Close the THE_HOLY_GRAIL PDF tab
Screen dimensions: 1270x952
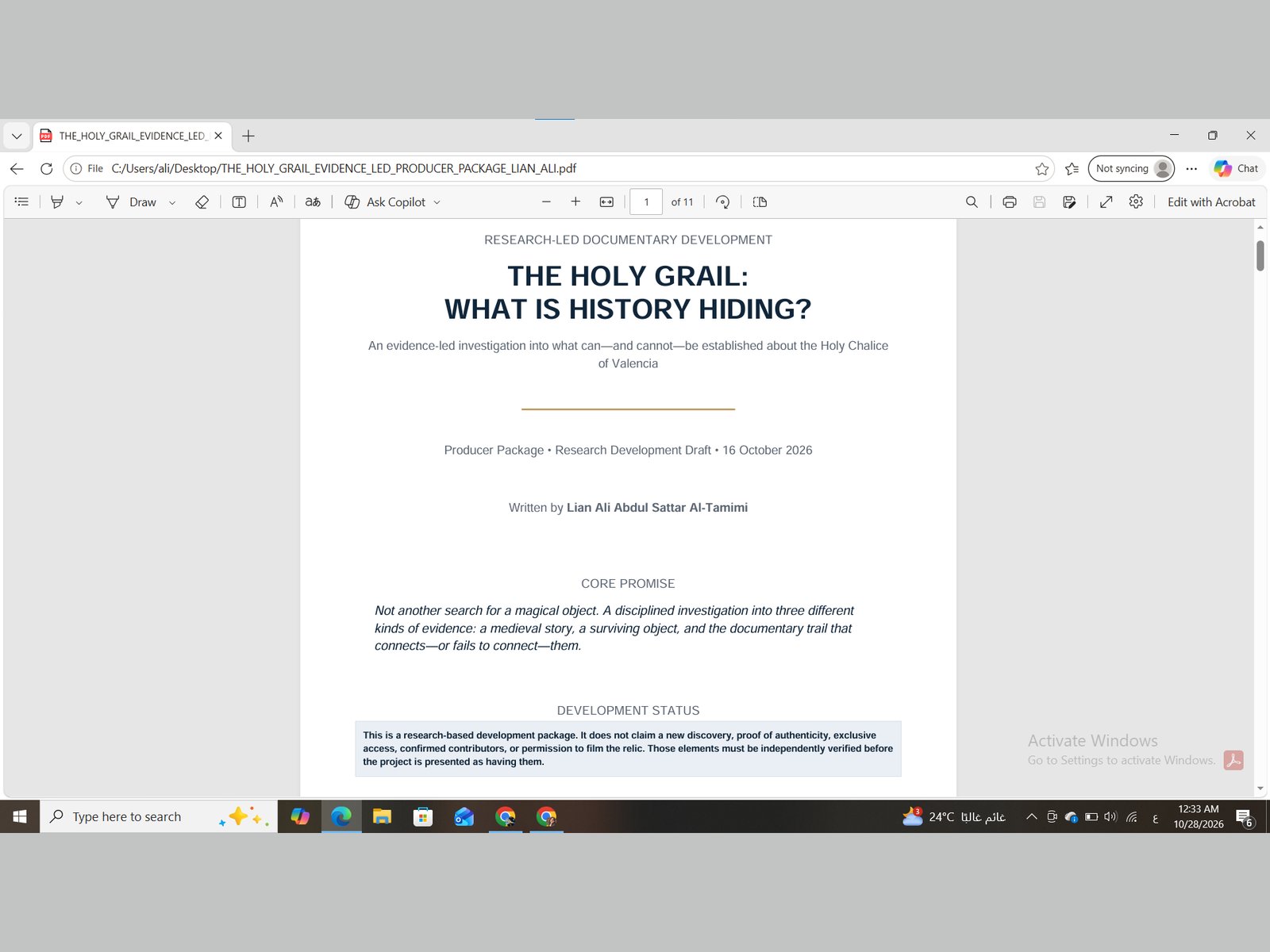click(218, 136)
